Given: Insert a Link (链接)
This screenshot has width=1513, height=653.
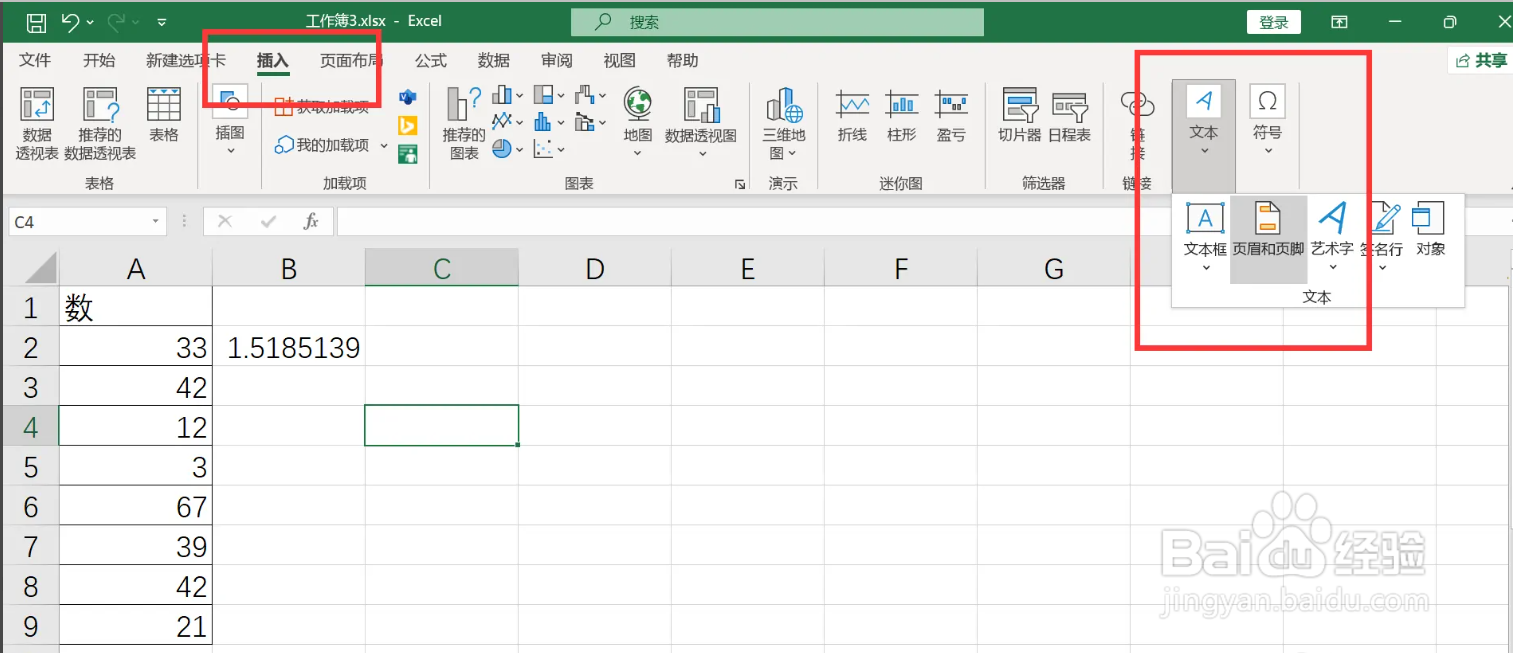Looking at the screenshot, I should (1138, 123).
